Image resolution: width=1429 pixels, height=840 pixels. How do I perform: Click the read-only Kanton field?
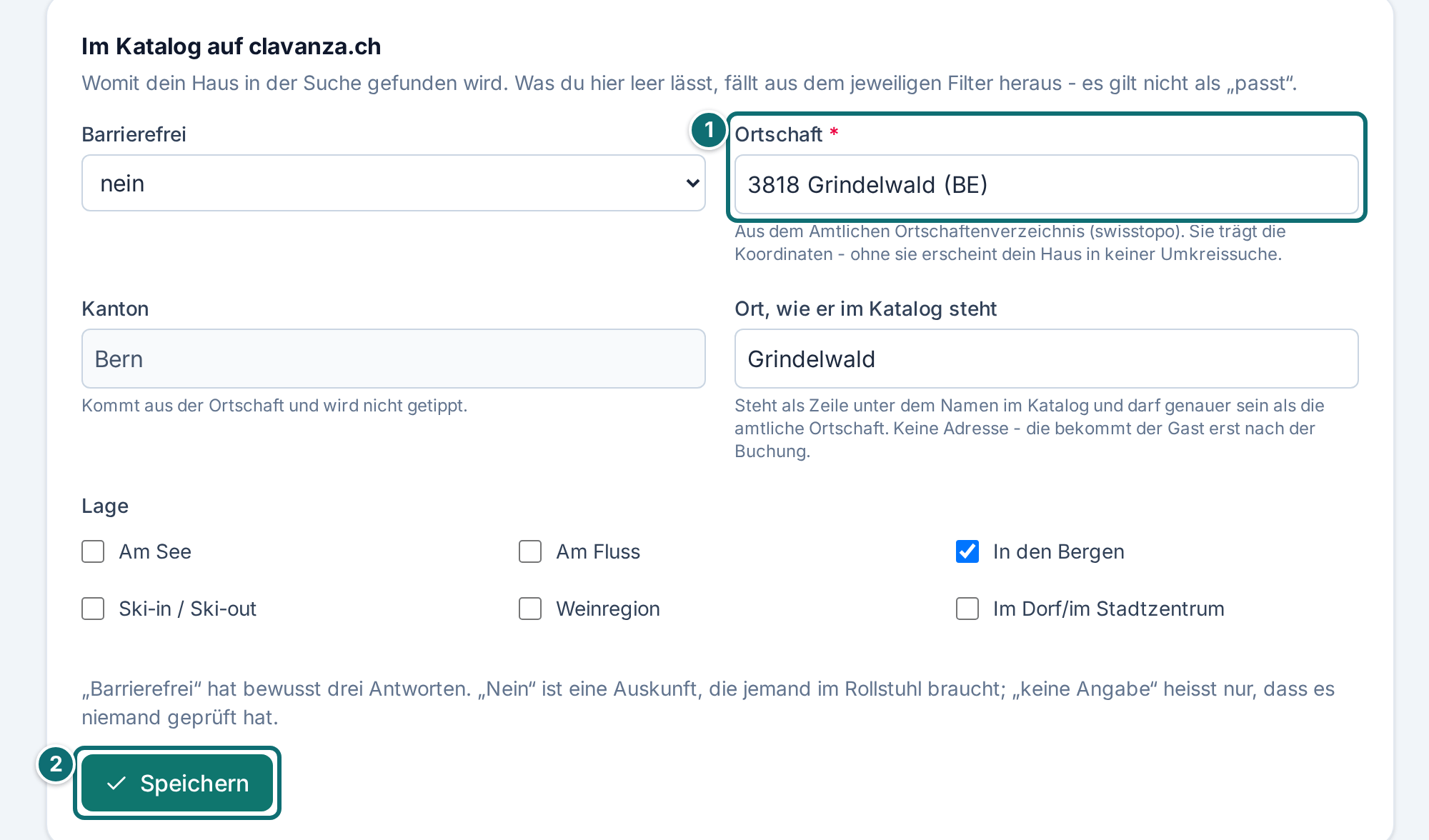394,359
